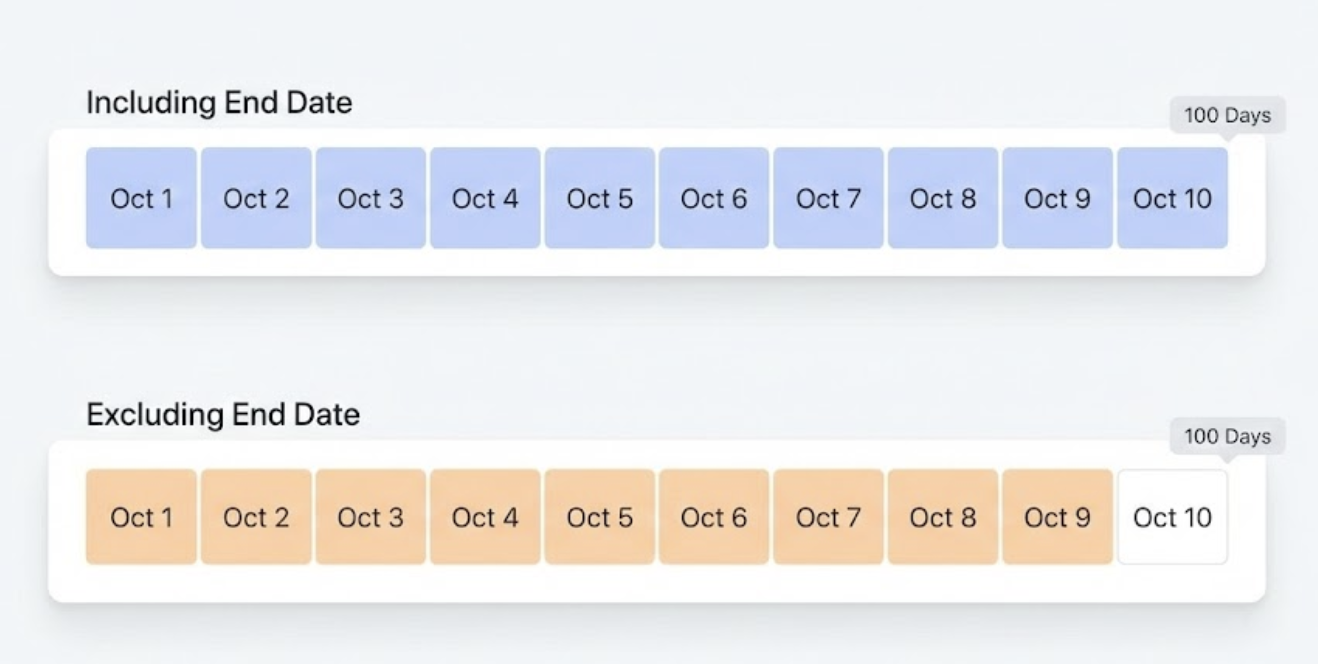Click Oct 1 in Including End Date row
The width and height of the screenshot is (1318, 664).
141,198
